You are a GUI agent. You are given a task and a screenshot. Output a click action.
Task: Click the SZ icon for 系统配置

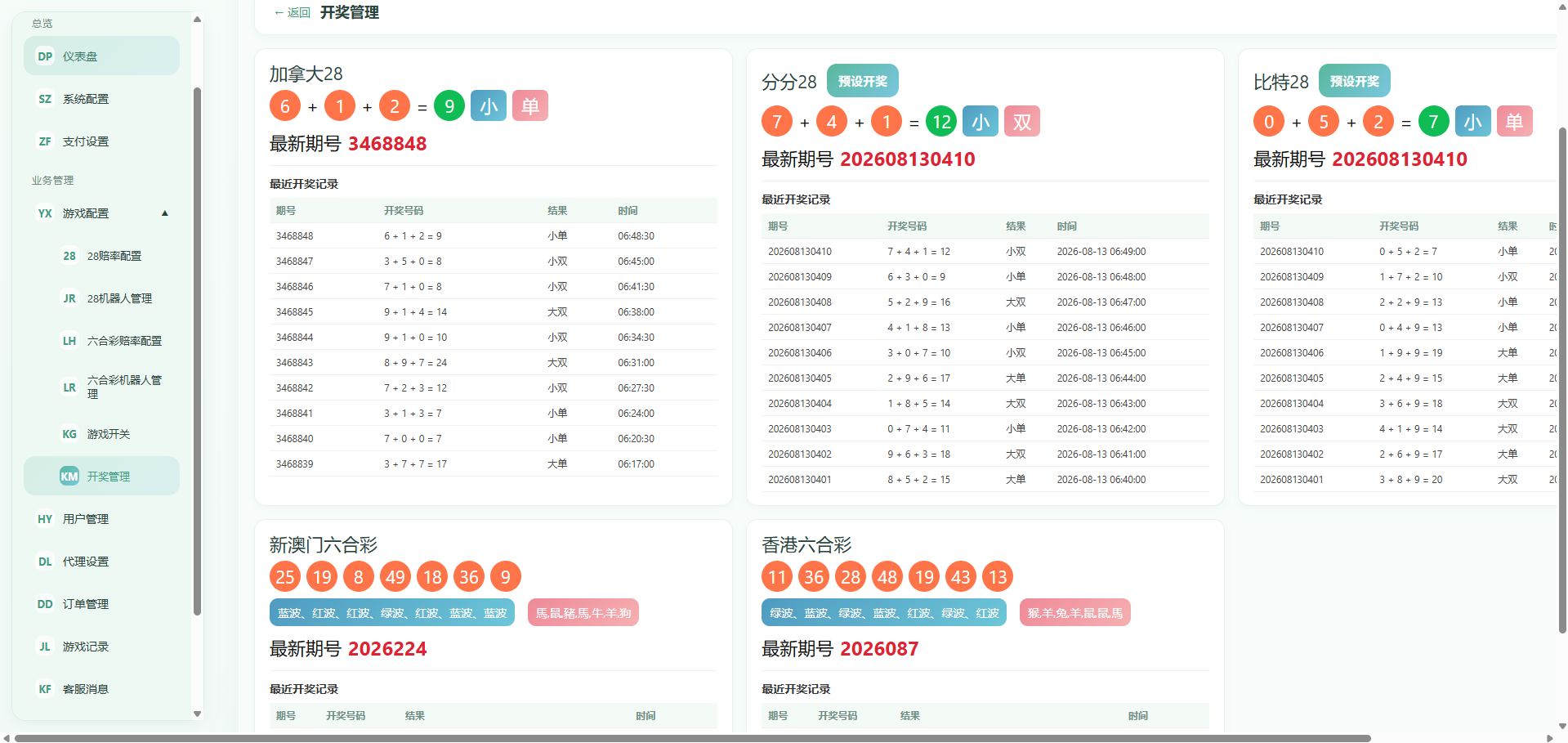(x=45, y=99)
